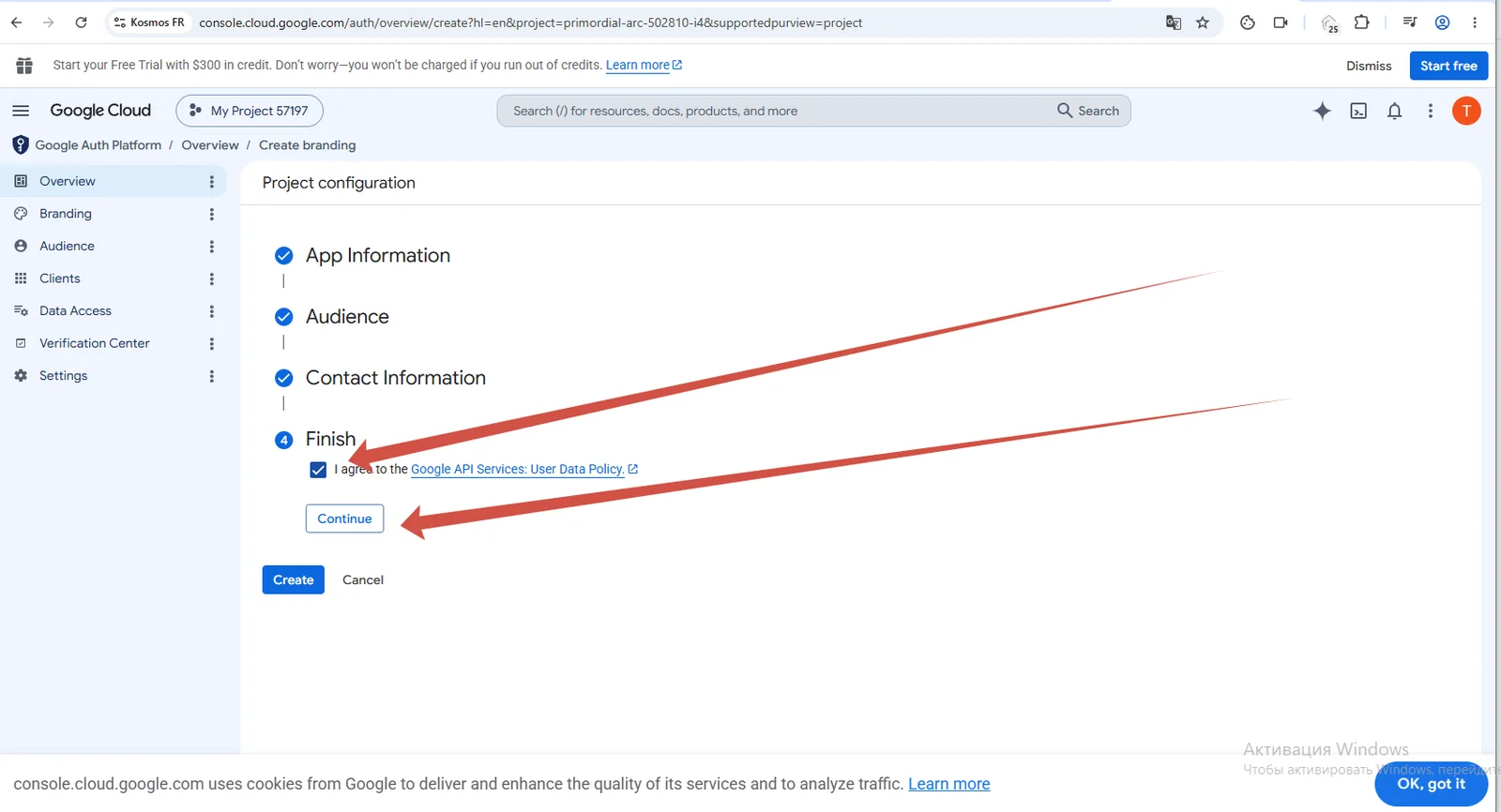
Task: Click the Finish step heading
Action: point(330,439)
